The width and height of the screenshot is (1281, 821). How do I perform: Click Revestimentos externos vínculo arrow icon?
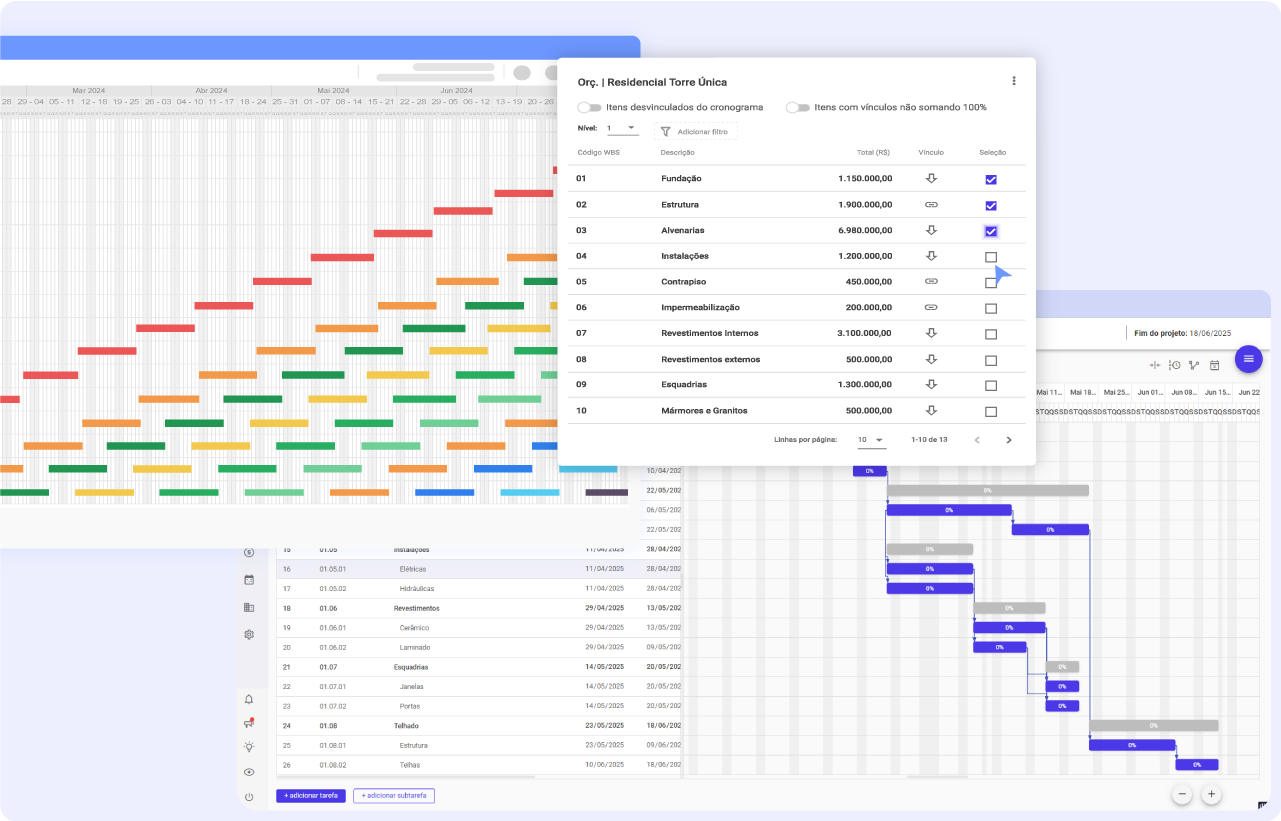click(931, 359)
